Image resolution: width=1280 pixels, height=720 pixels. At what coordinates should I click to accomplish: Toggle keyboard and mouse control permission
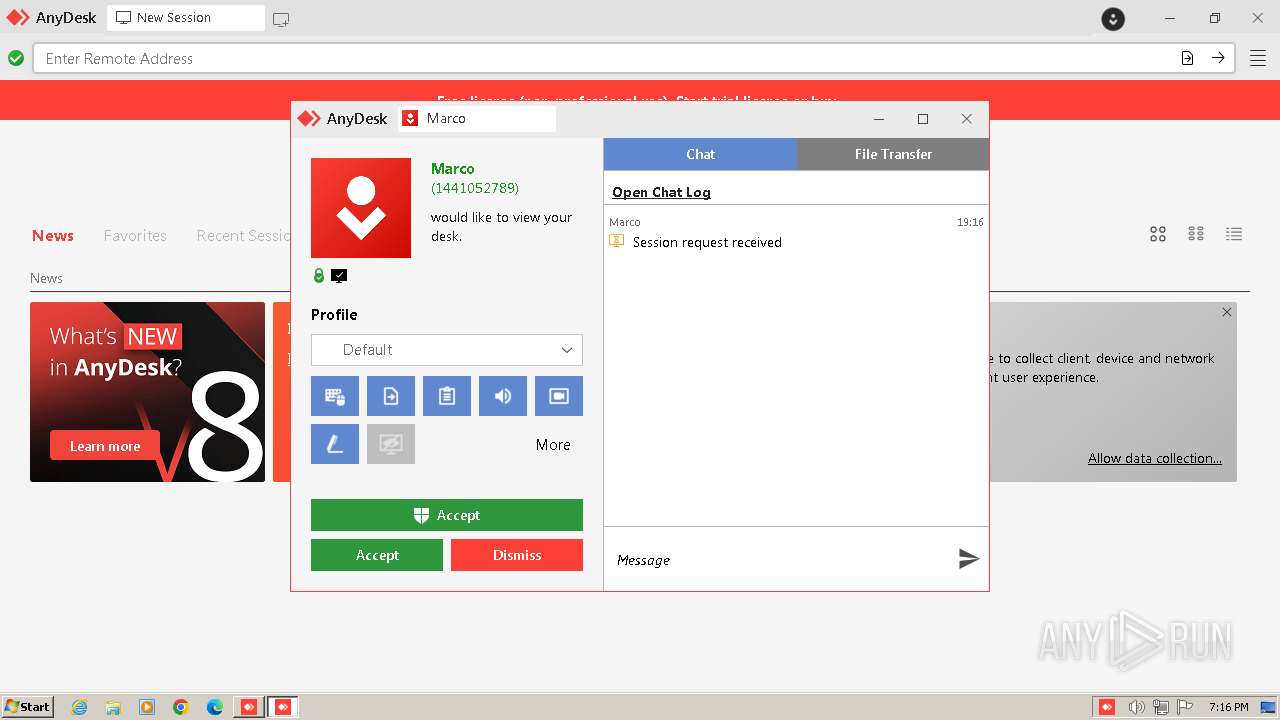point(335,396)
